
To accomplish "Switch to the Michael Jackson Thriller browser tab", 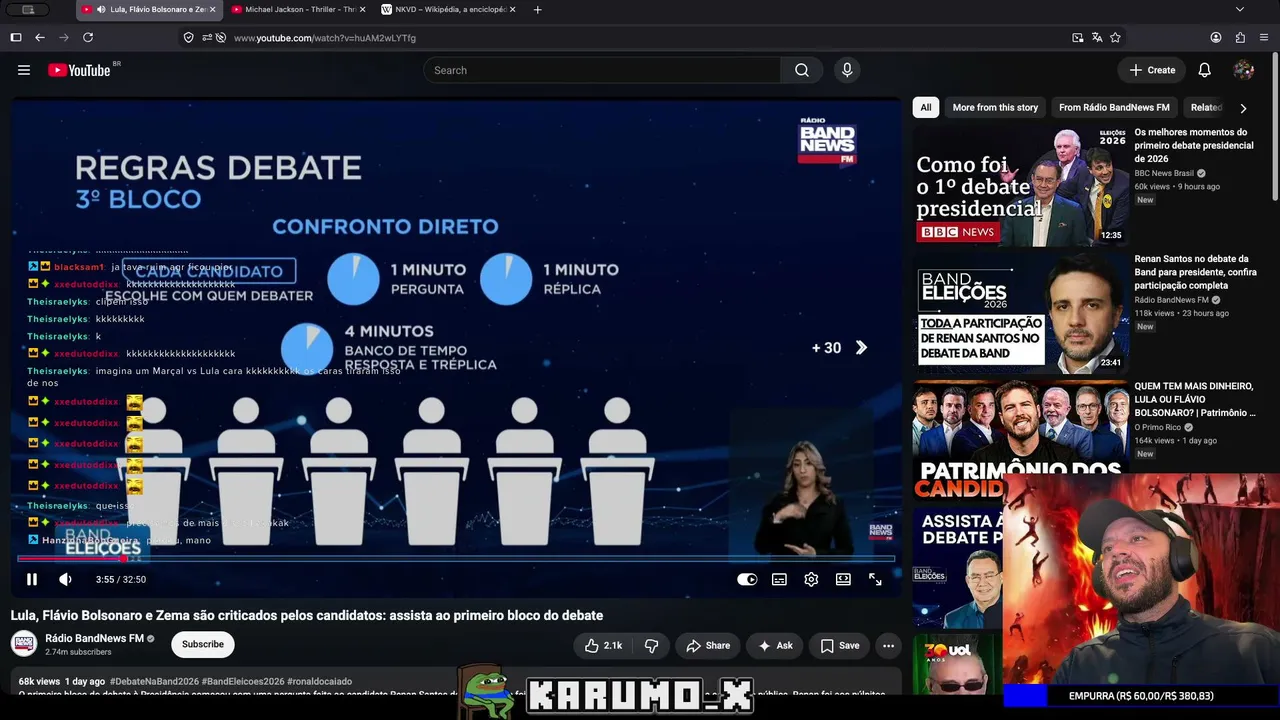I will click(x=297, y=10).
